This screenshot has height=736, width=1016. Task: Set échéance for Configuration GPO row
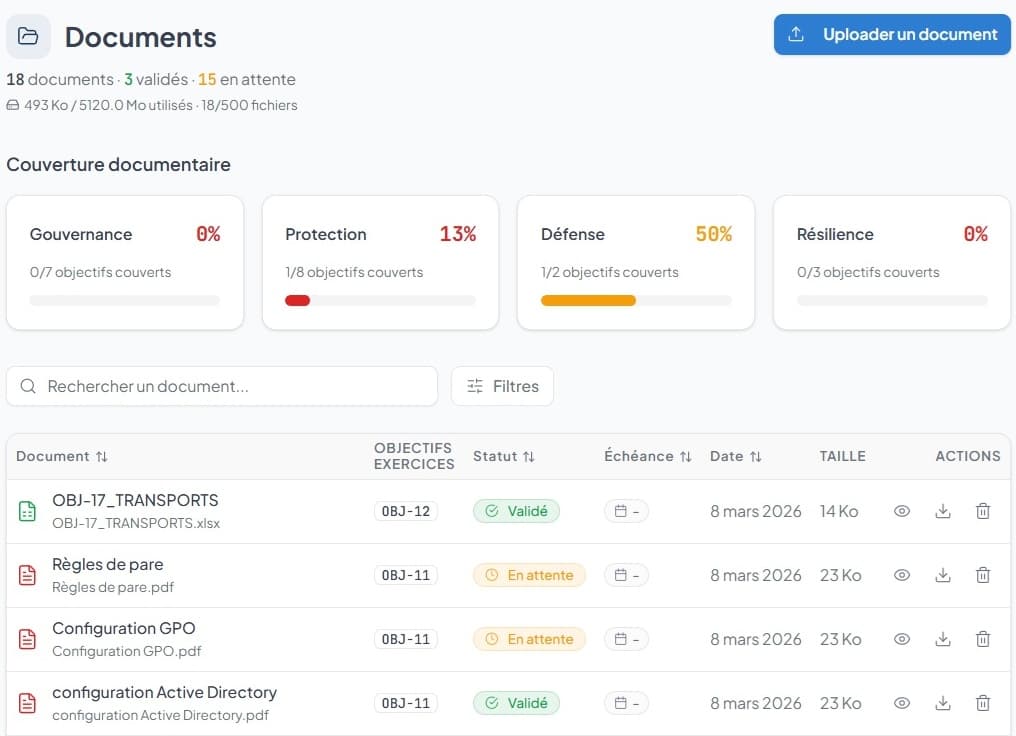point(627,639)
